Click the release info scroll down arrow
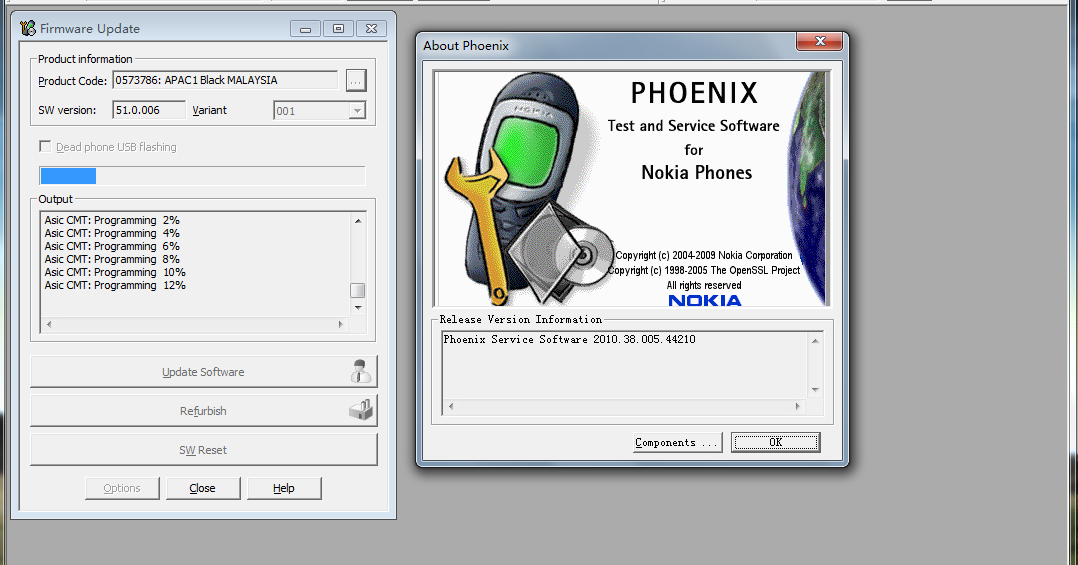Viewport: 1078px width, 565px height. pyautogui.click(x=815, y=390)
